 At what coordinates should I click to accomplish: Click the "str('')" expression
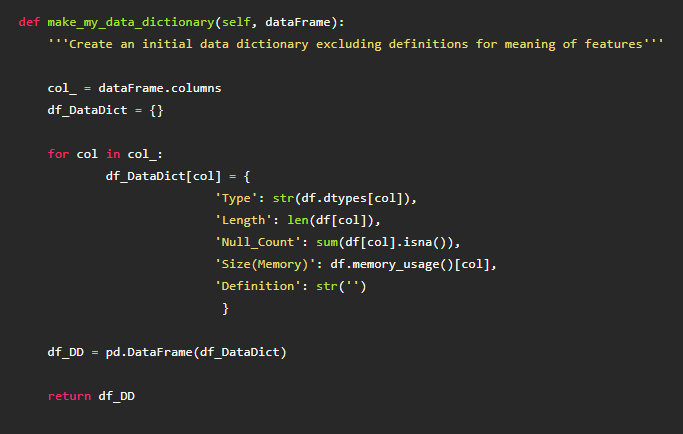tap(342, 286)
